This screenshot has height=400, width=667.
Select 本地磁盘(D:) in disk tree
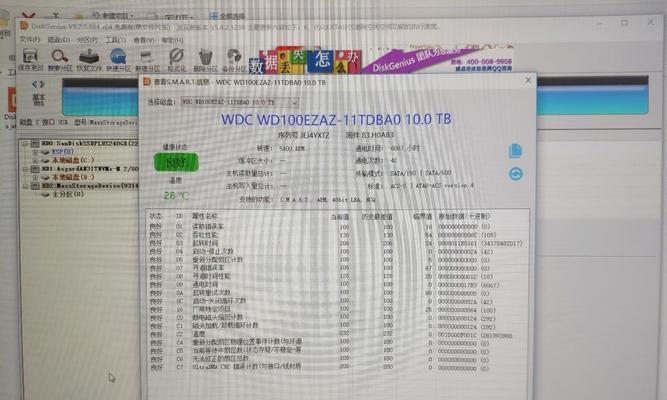[x=73, y=177]
